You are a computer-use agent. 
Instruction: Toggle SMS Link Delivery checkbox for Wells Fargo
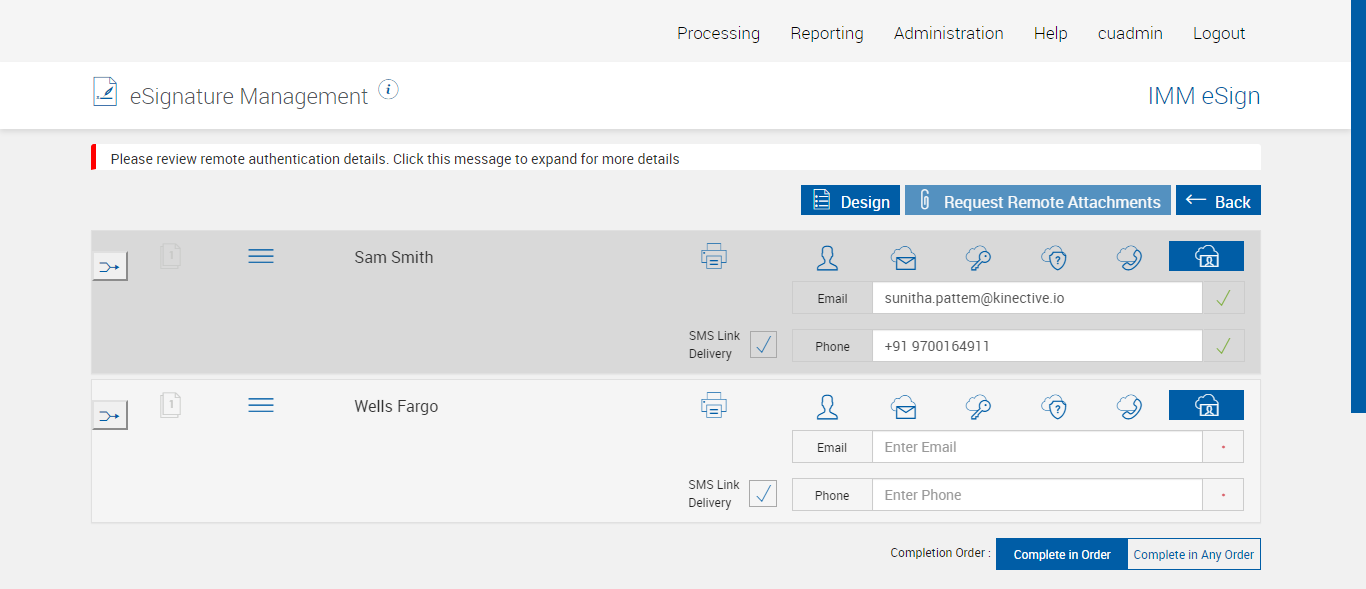pyautogui.click(x=763, y=494)
